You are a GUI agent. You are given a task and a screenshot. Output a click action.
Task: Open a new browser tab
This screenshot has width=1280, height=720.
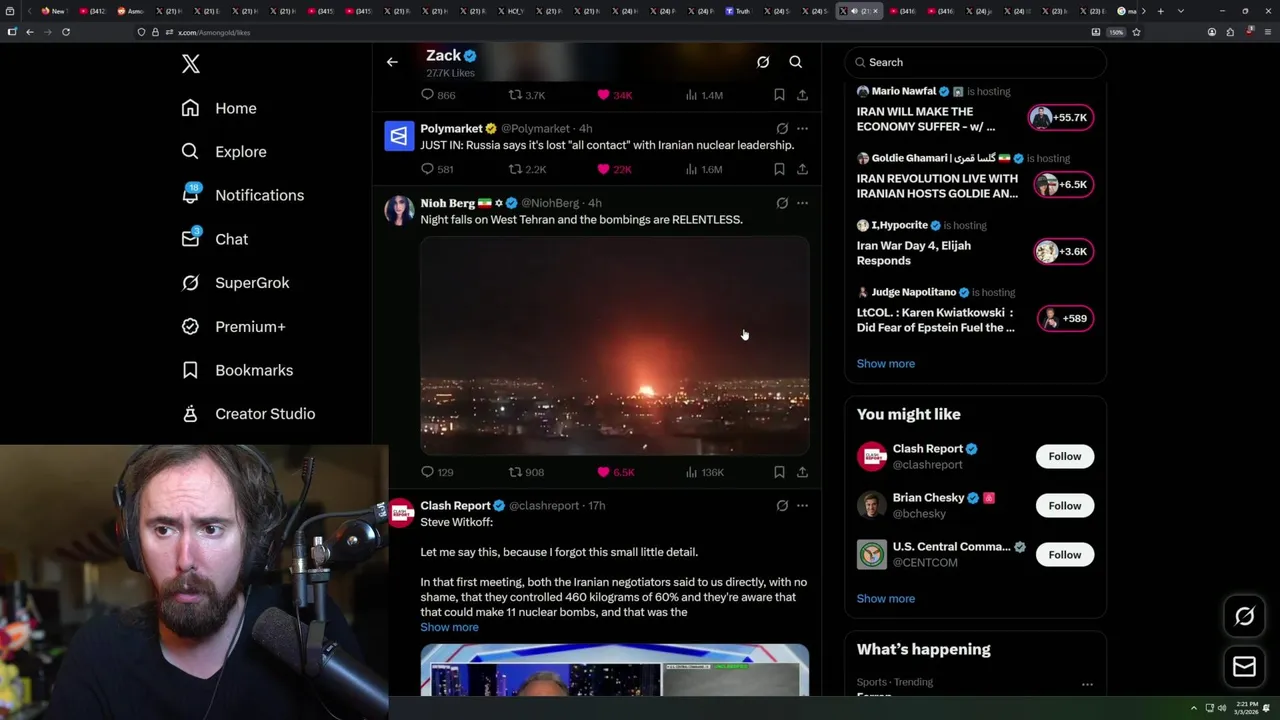pyautogui.click(x=1160, y=11)
